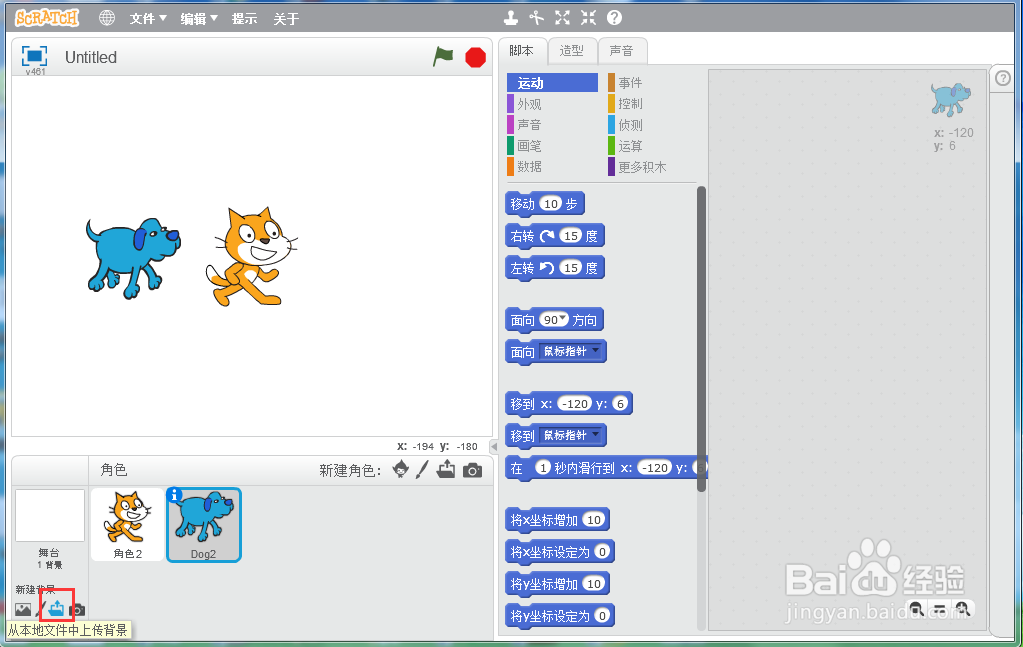
Task: Click the project title Untitled
Action: [91, 57]
